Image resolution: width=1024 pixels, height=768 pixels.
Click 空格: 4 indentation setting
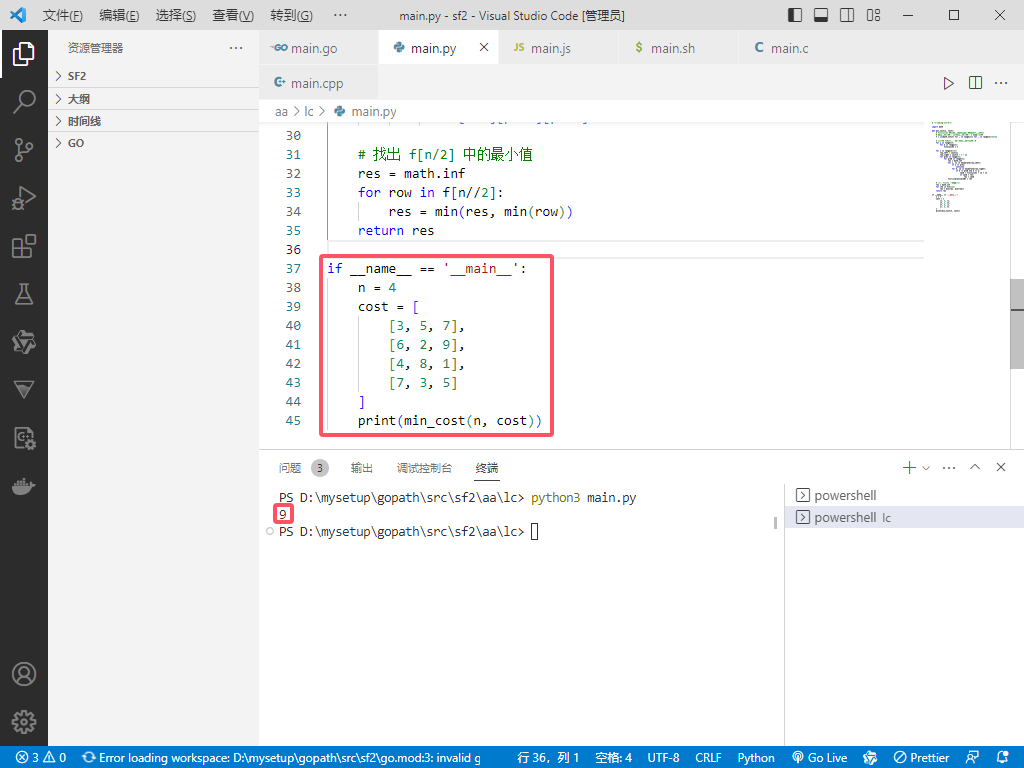(613, 758)
